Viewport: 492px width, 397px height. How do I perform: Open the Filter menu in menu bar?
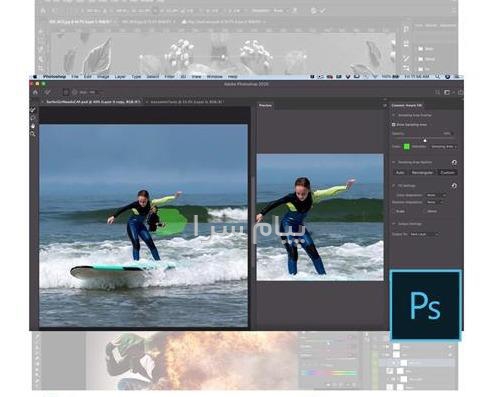[170, 77]
